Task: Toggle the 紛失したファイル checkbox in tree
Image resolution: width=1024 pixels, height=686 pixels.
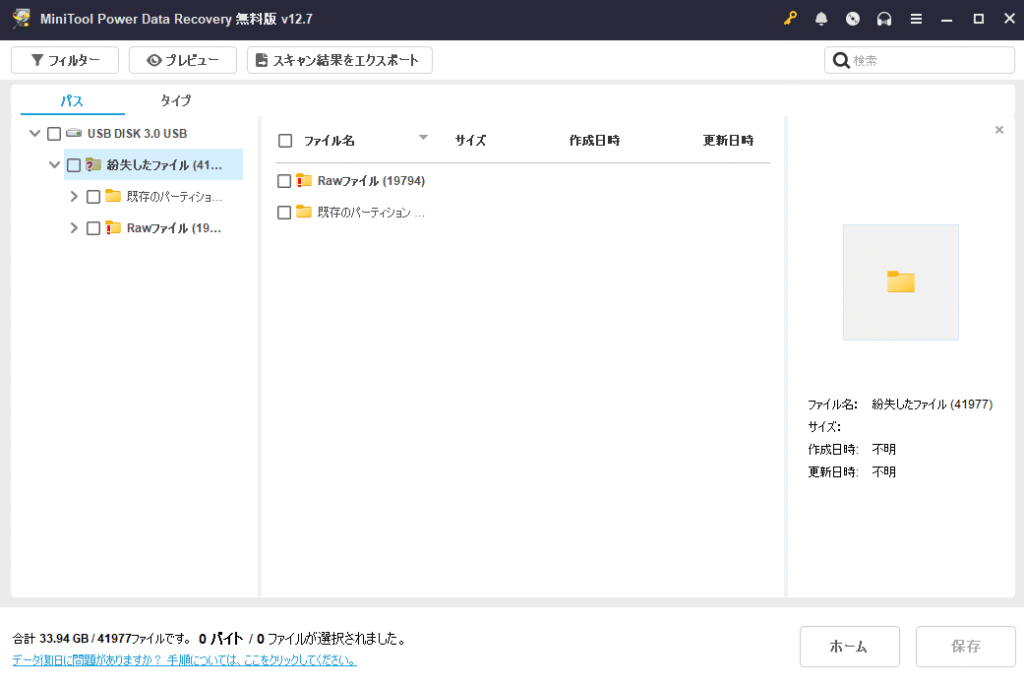Action: coord(74,165)
